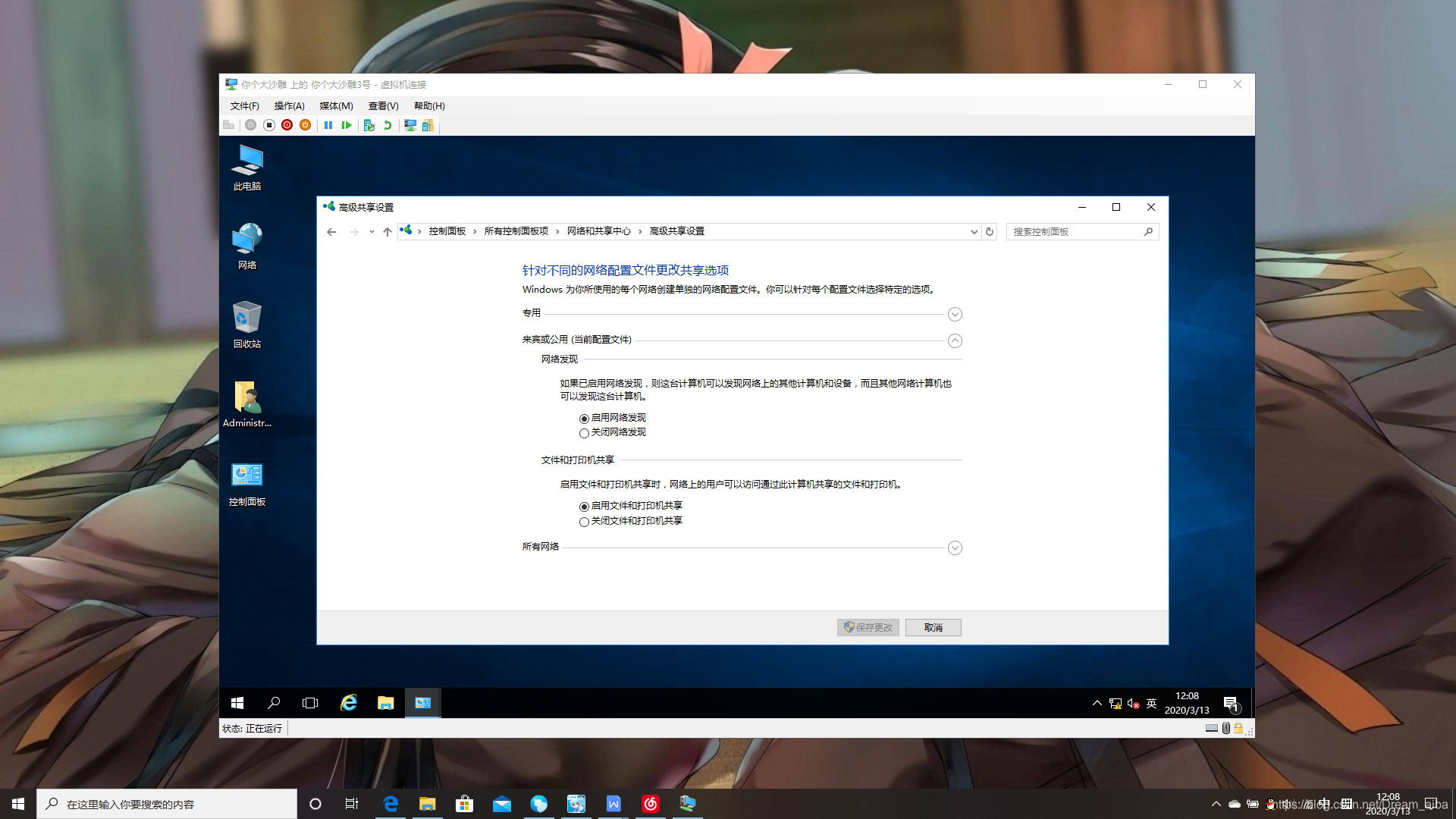This screenshot has width=1456, height=819.
Task: Click the grey Start VM icon
Action: (250, 125)
